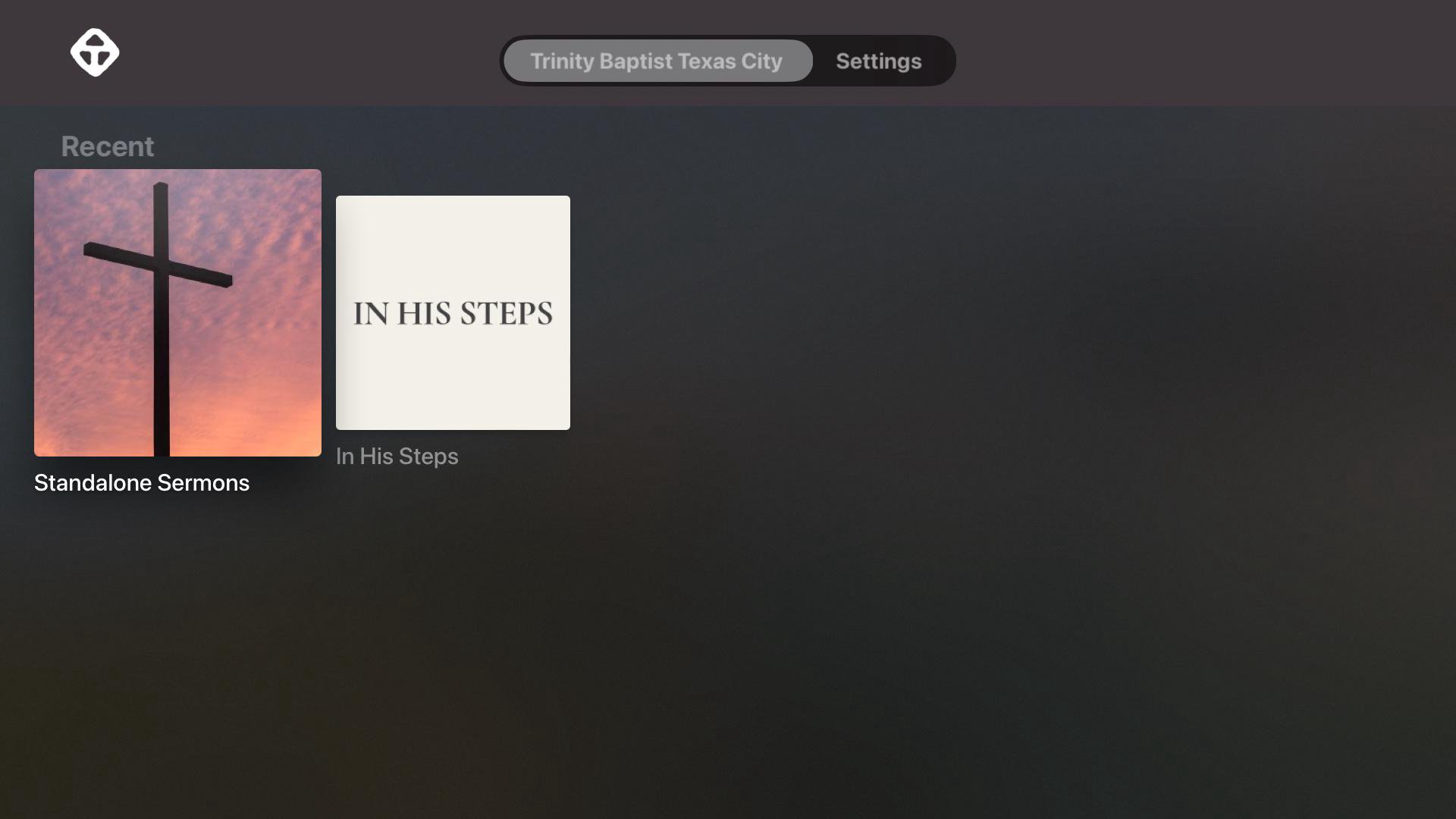The image size is (1456, 819).
Task: Click the dark cross silhouette in artwork
Action: [x=161, y=318]
